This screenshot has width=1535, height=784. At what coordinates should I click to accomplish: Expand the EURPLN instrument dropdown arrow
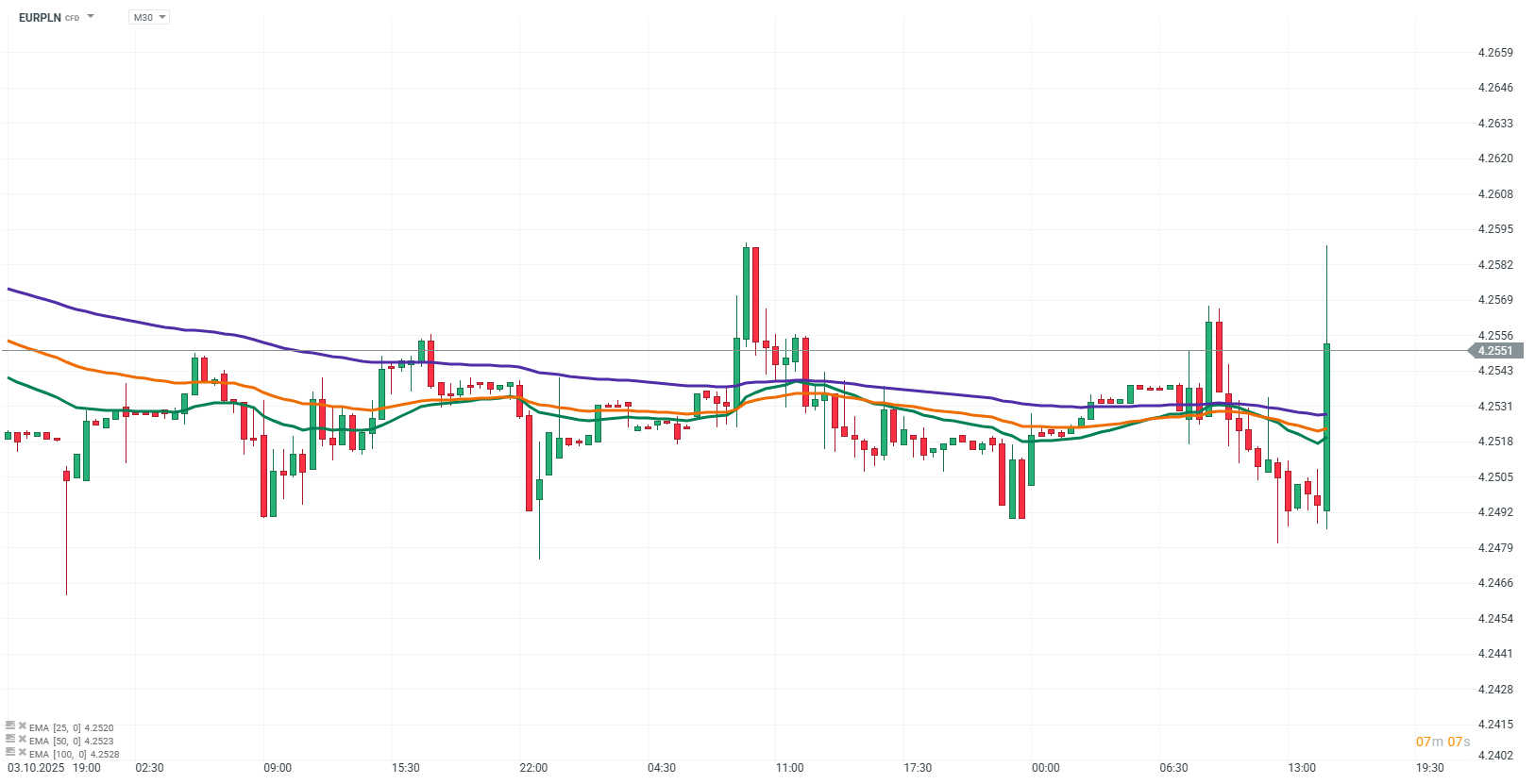(x=91, y=17)
